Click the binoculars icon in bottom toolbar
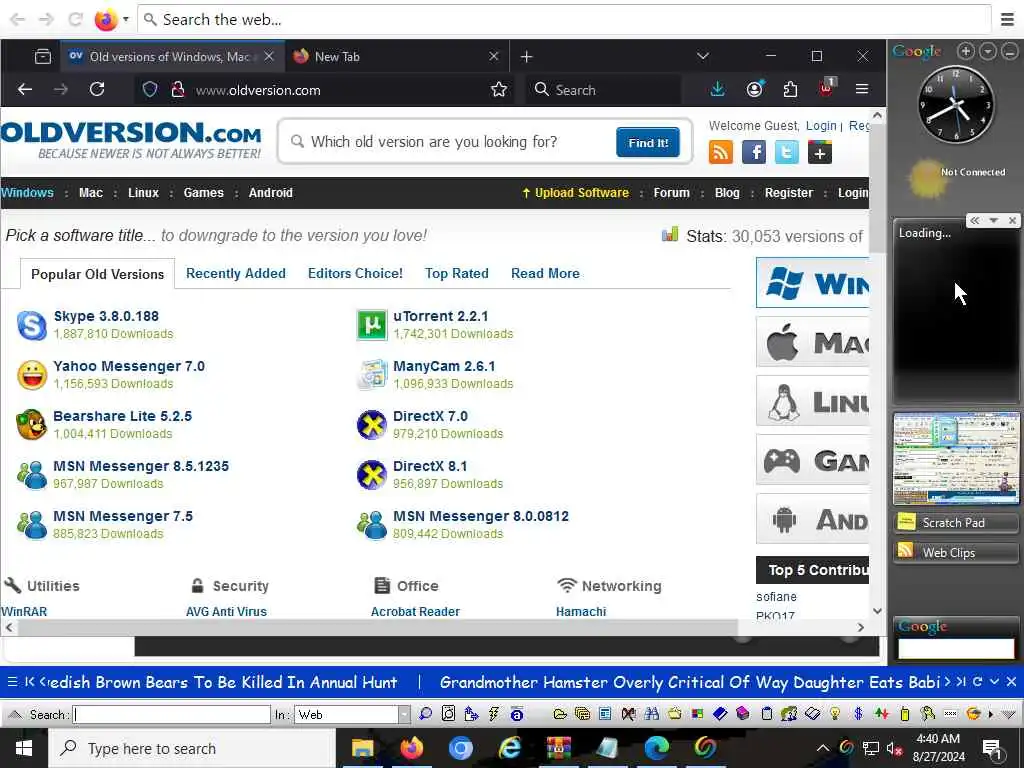This screenshot has width=1024, height=768. 651,714
